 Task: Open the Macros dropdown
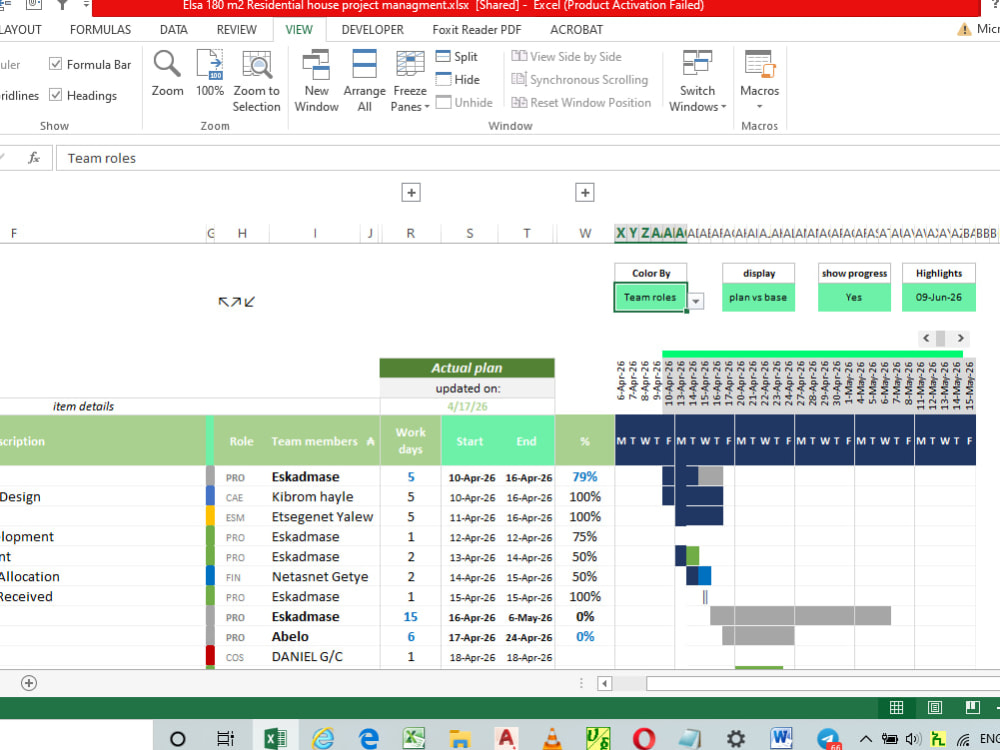point(759,80)
